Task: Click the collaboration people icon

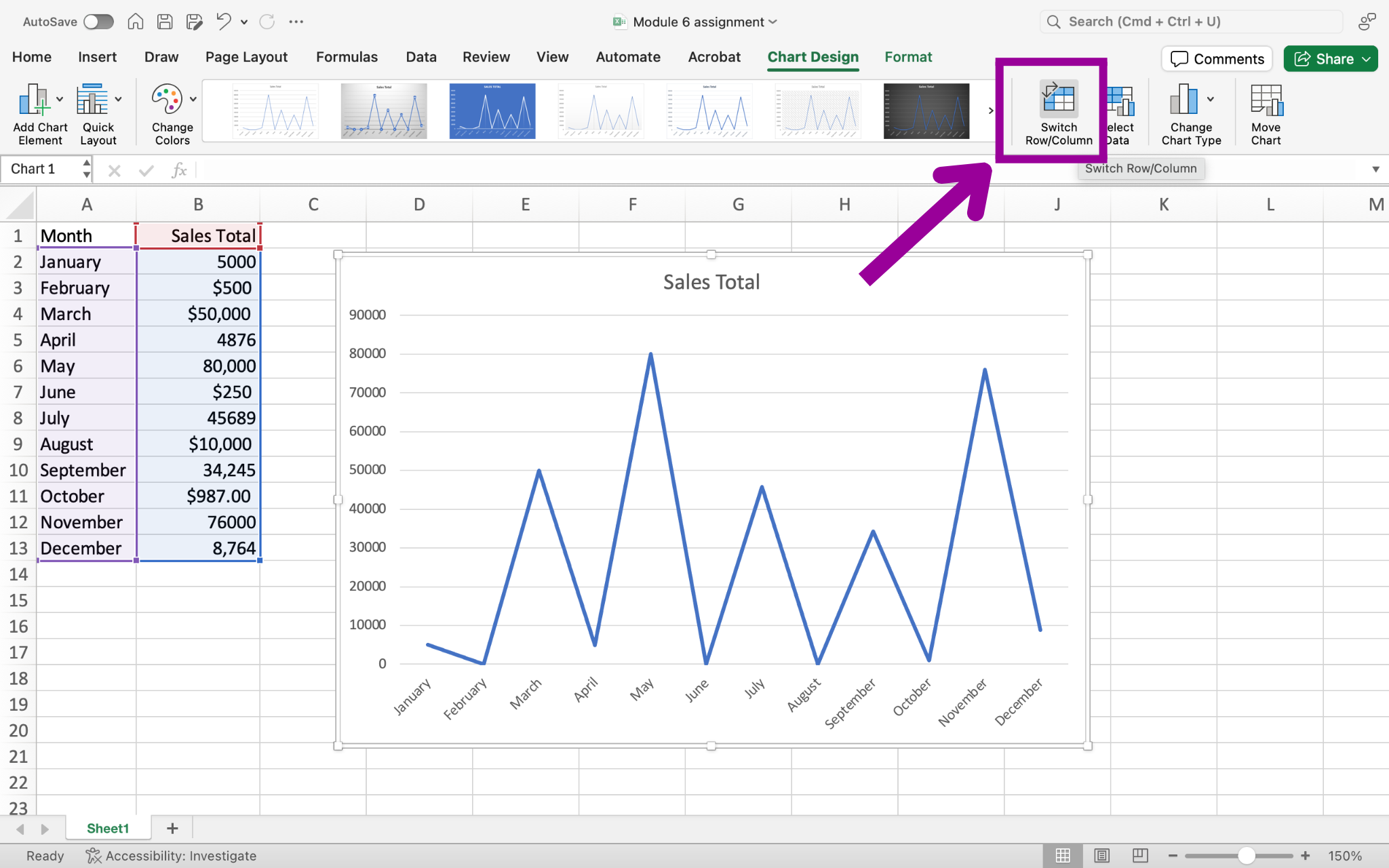Action: [x=1367, y=22]
